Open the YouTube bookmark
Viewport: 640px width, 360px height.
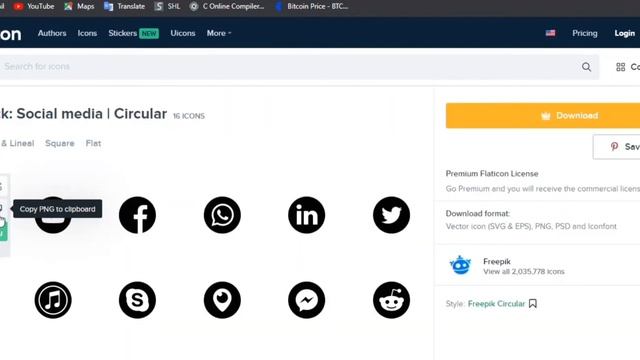tap(34, 6)
